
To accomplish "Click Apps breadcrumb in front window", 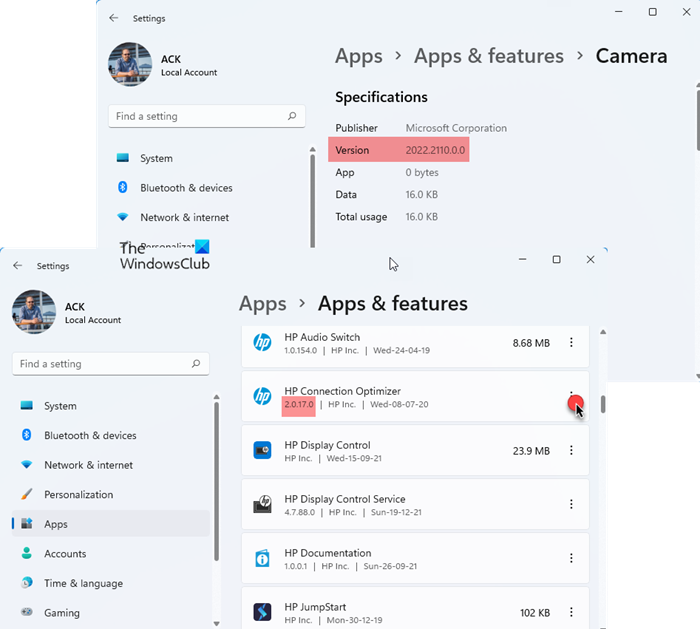I will point(262,304).
